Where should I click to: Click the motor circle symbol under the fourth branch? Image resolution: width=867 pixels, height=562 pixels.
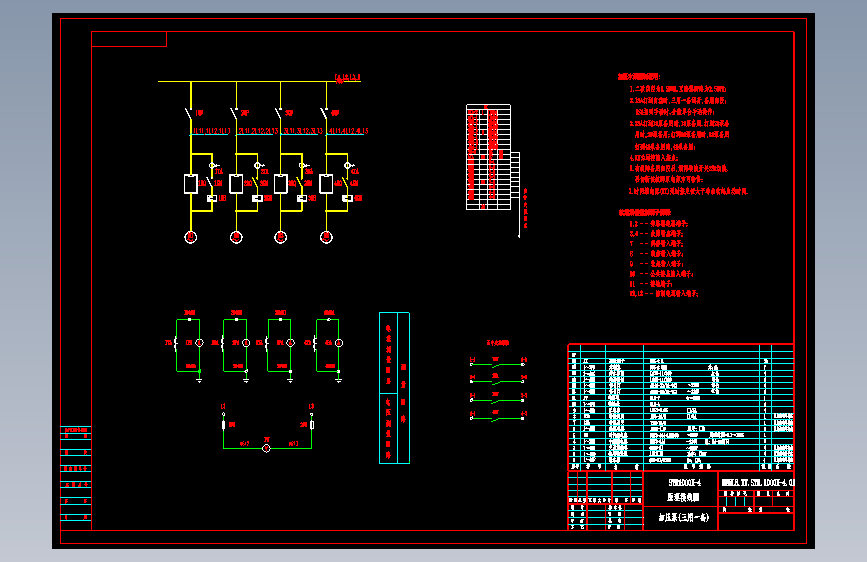[x=326, y=237]
